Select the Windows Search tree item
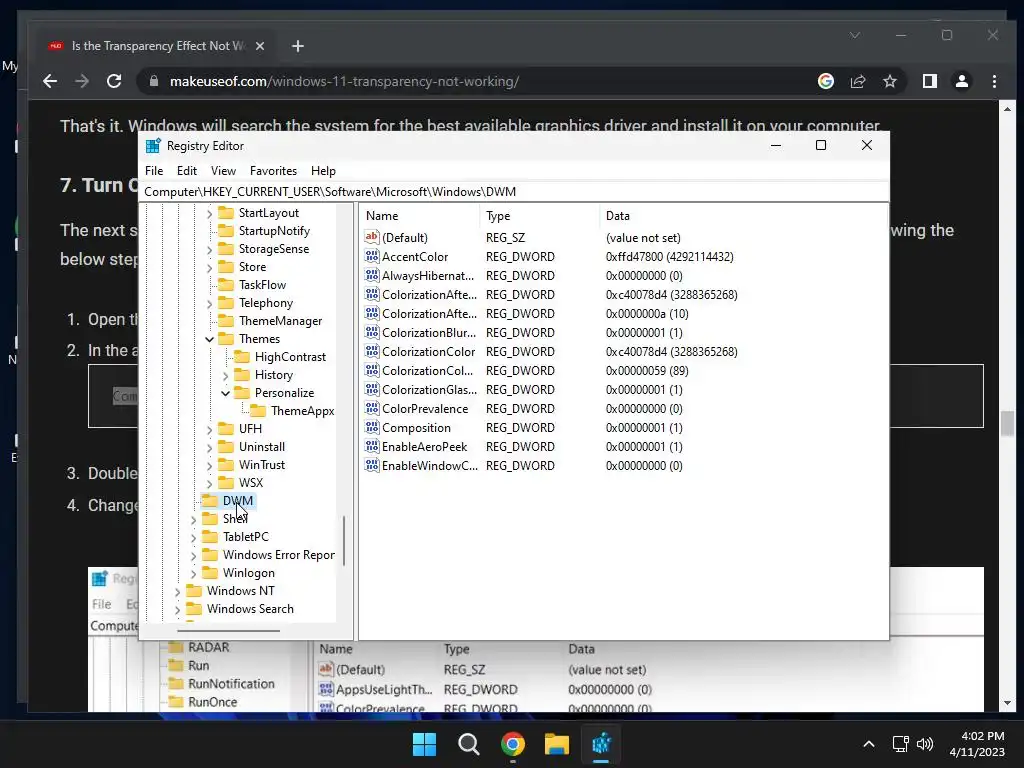The image size is (1024, 768). 250,609
